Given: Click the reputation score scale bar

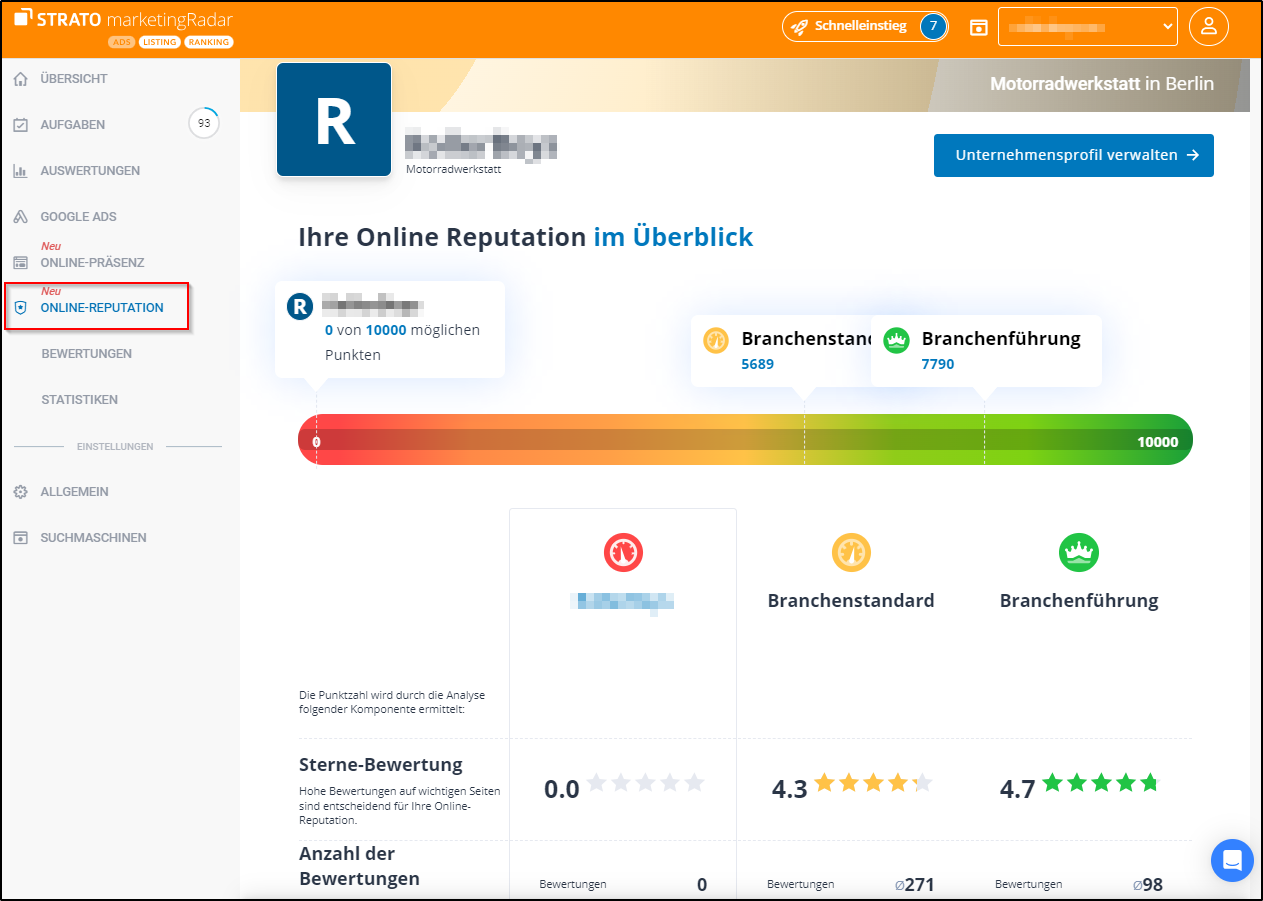Looking at the screenshot, I should pyautogui.click(x=744, y=439).
